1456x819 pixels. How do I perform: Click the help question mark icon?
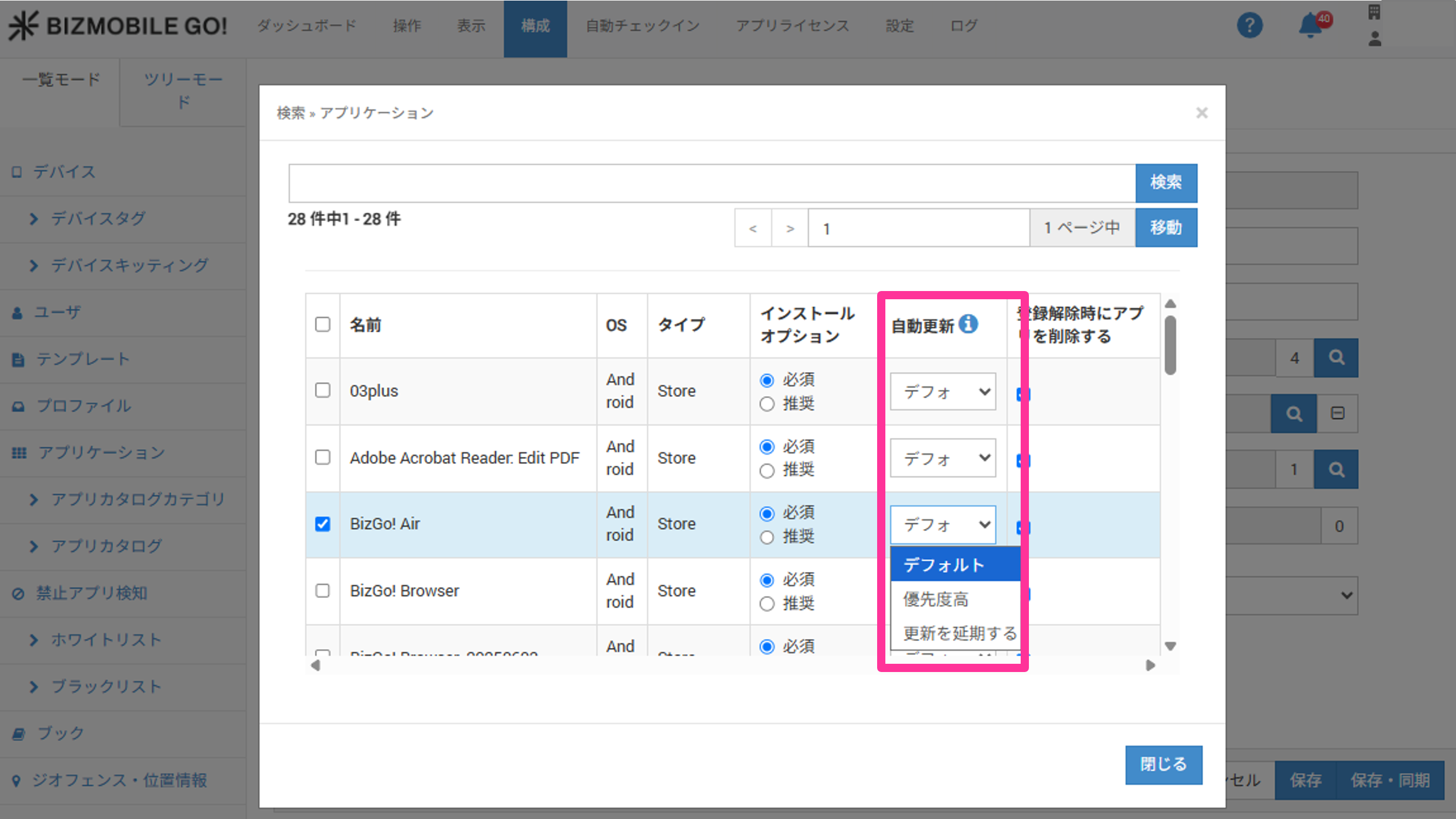(1249, 26)
